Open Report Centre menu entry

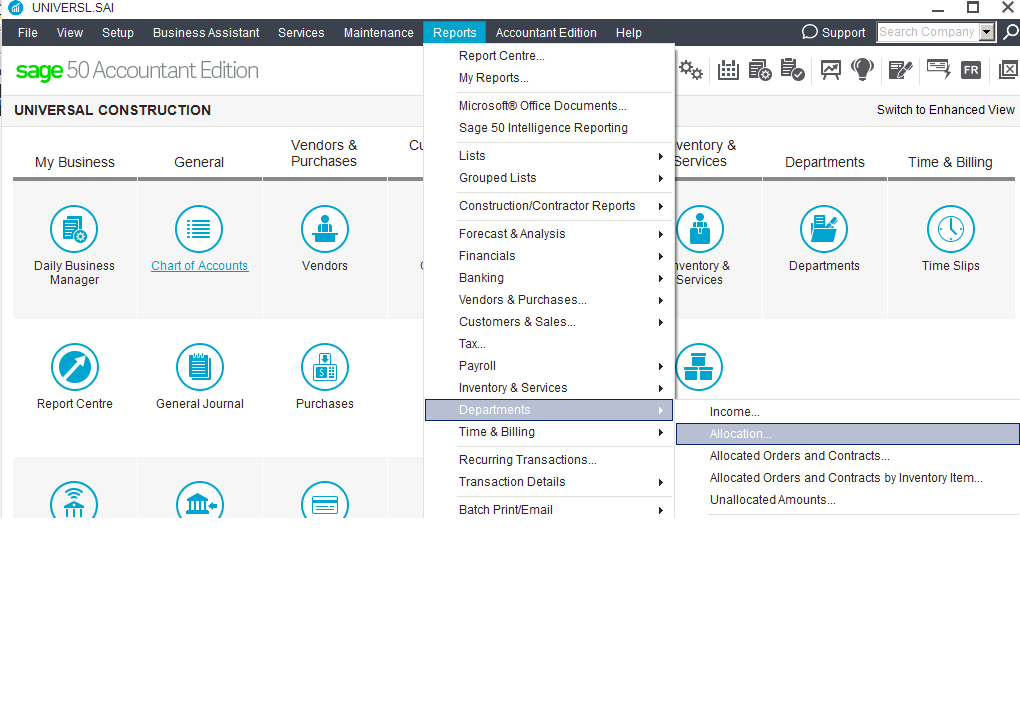[548, 56]
